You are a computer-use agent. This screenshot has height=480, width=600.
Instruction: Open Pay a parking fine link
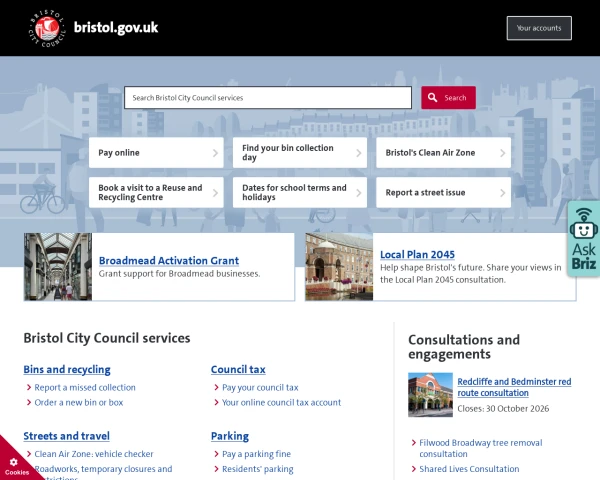click(x=256, y=454)
